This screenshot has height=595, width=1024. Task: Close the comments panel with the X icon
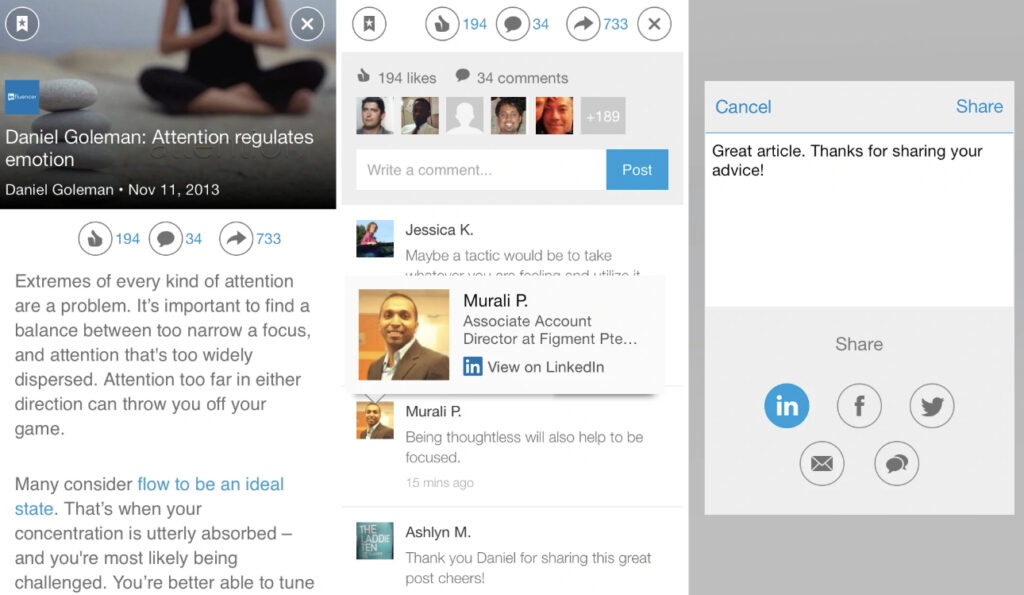pyautogui.click(x=654, y=24)
